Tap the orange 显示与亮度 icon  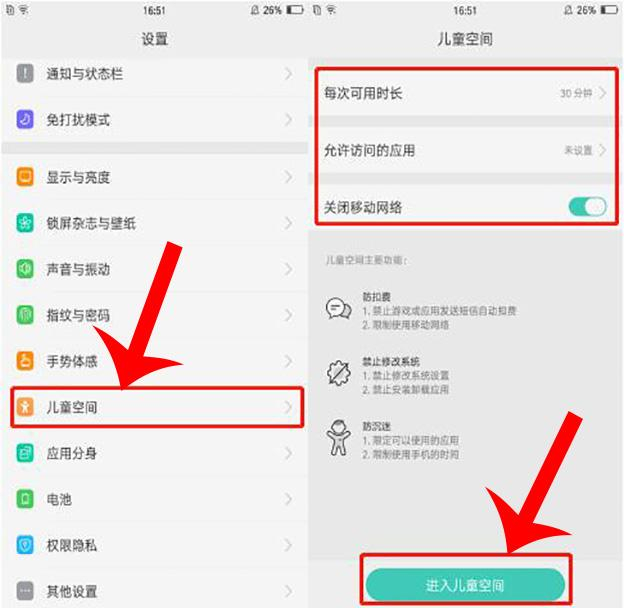(25, 177)
